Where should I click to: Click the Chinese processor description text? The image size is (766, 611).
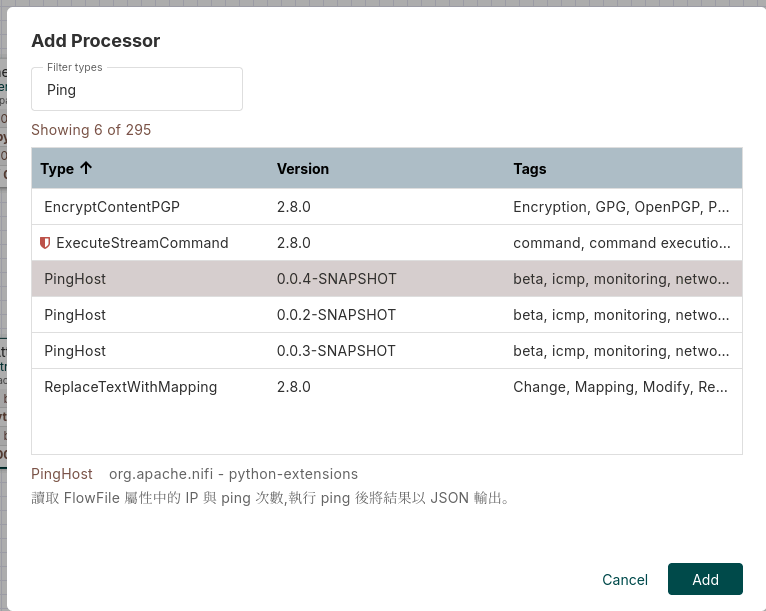click(271, 498)
